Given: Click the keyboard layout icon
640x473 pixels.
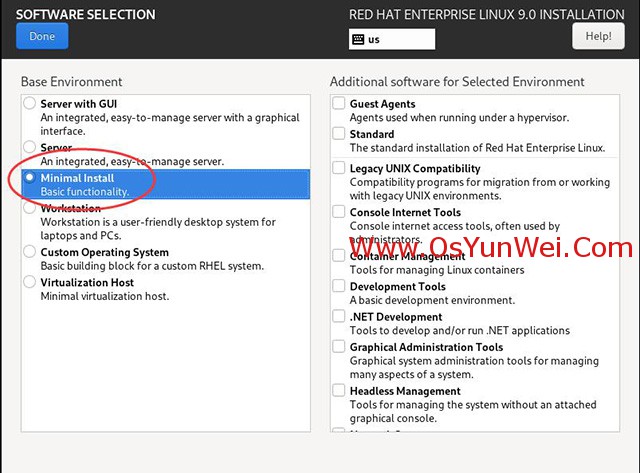Looking at the screenshot, I should [x=358, y=40].
